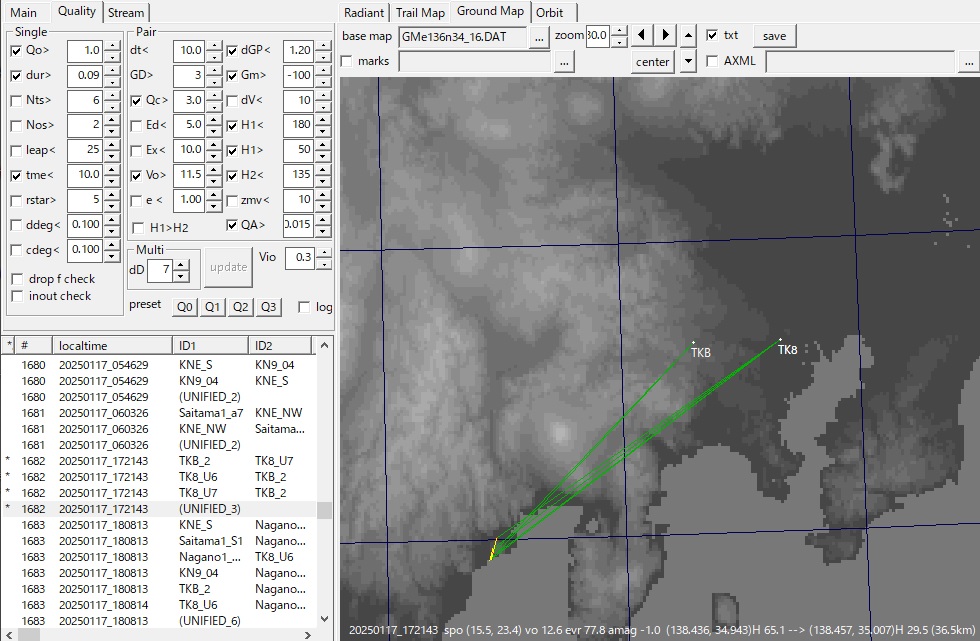
Task: Toggle the txt overlay checkbox
Action: [x=712, y=36]
